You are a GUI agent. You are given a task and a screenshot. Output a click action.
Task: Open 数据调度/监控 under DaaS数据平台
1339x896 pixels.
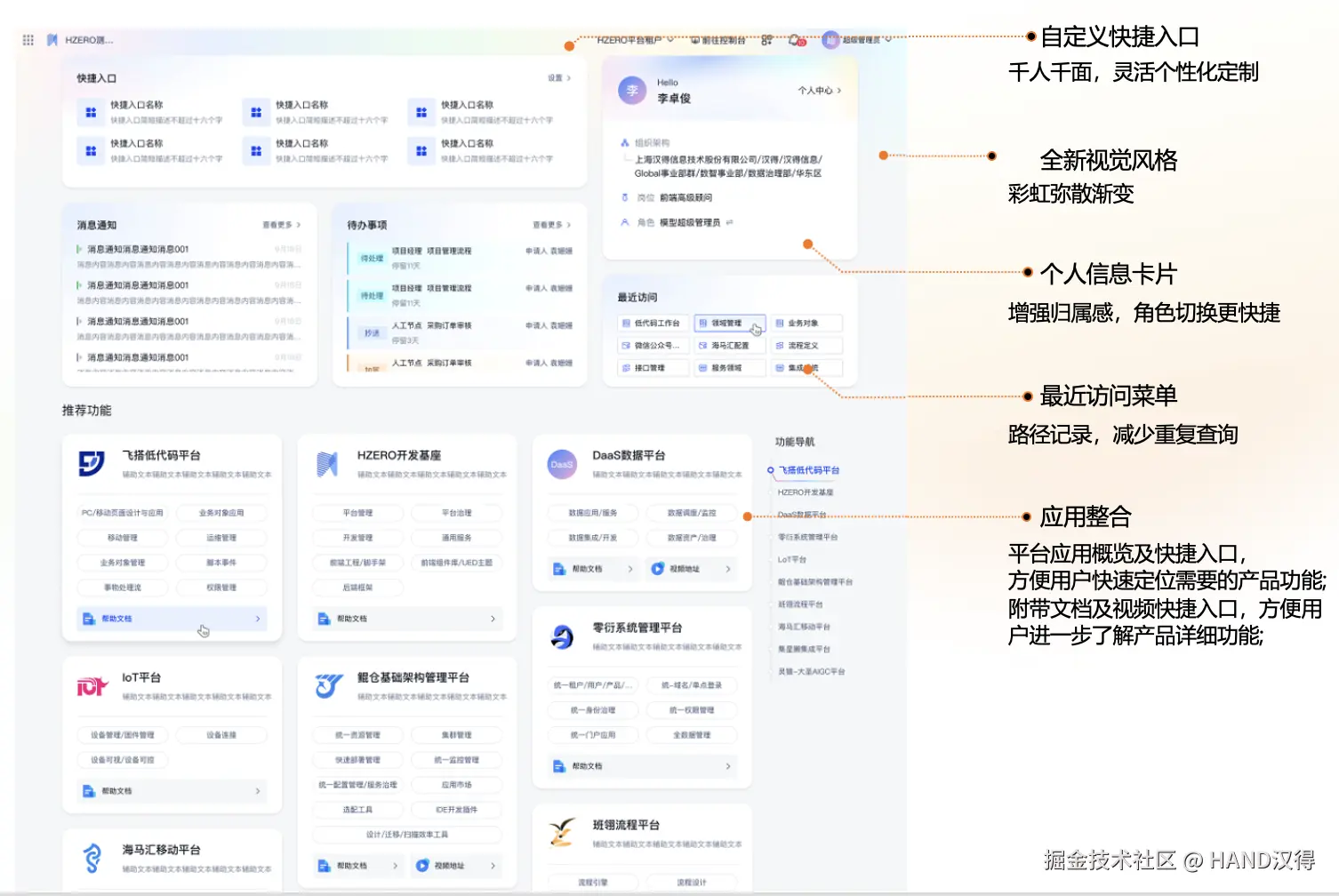pos(692,513)
